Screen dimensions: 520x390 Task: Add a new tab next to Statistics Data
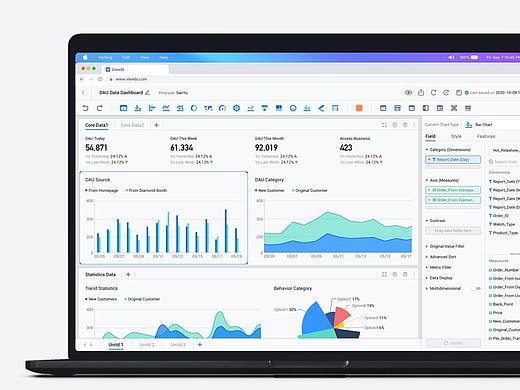point(128,274)
